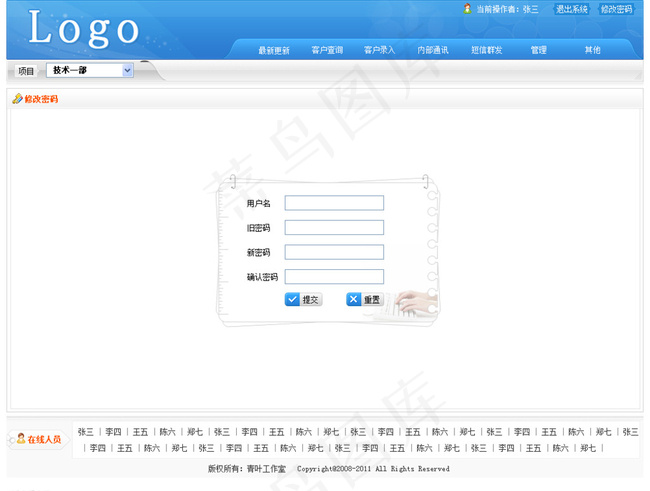Select the 短信群发 menu item

(487, 50)
